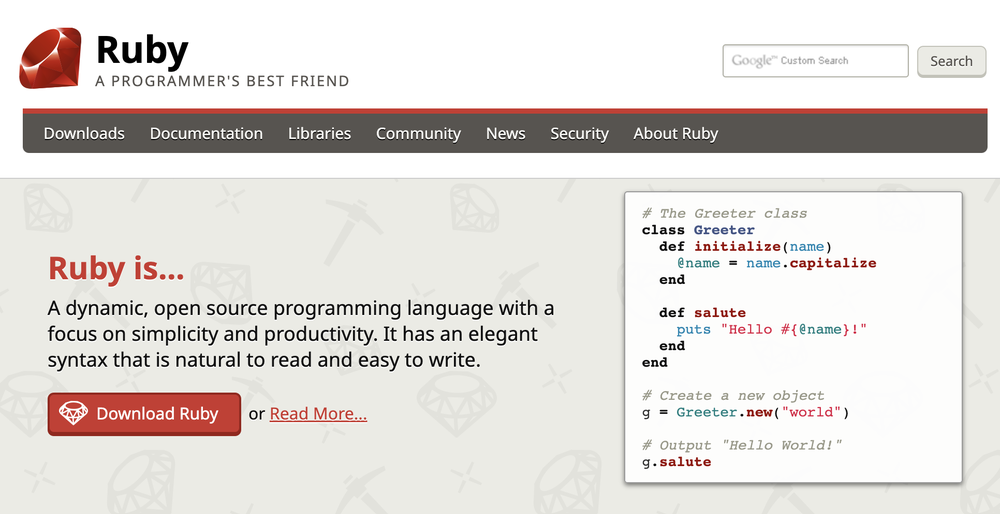Open the Downloads menu item

(x=84, y=133)
